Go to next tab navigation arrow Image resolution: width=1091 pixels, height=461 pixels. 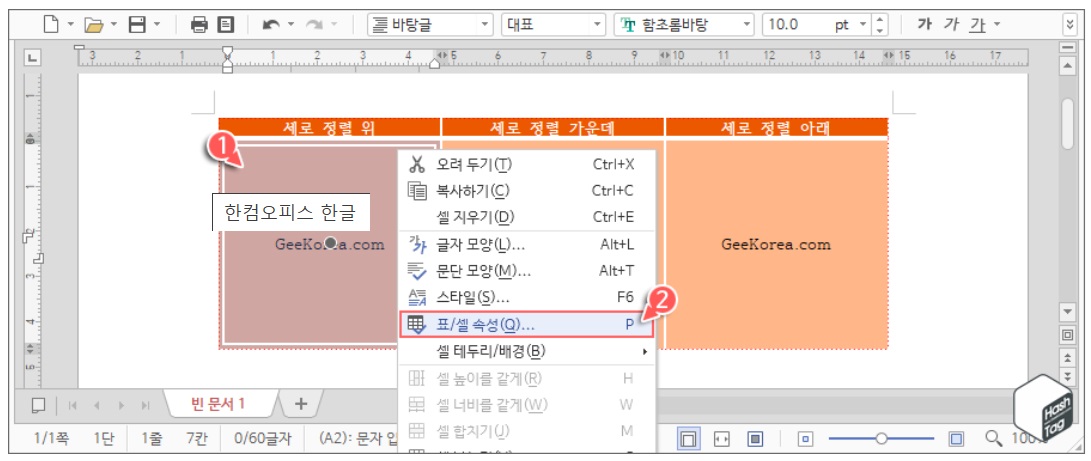click(x=120, y=405)
